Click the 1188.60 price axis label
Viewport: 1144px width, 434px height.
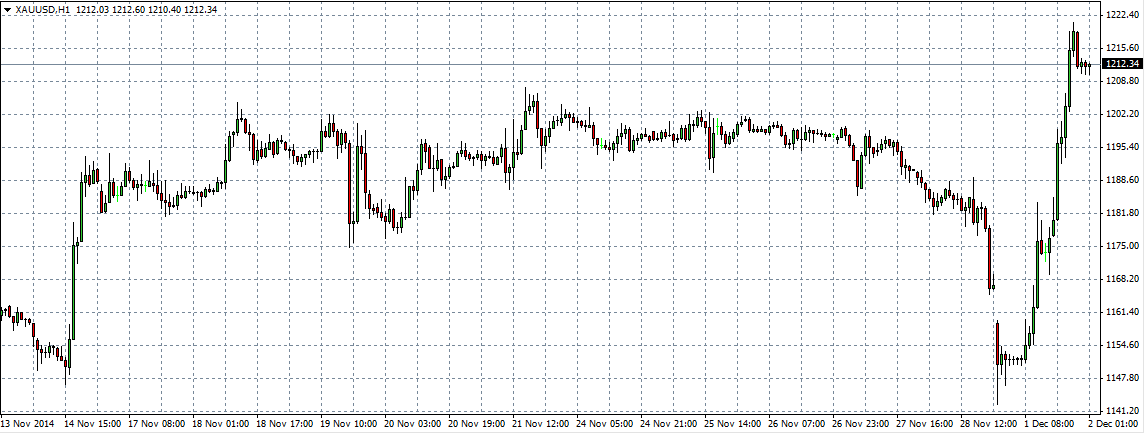[x=1121, y=180]
